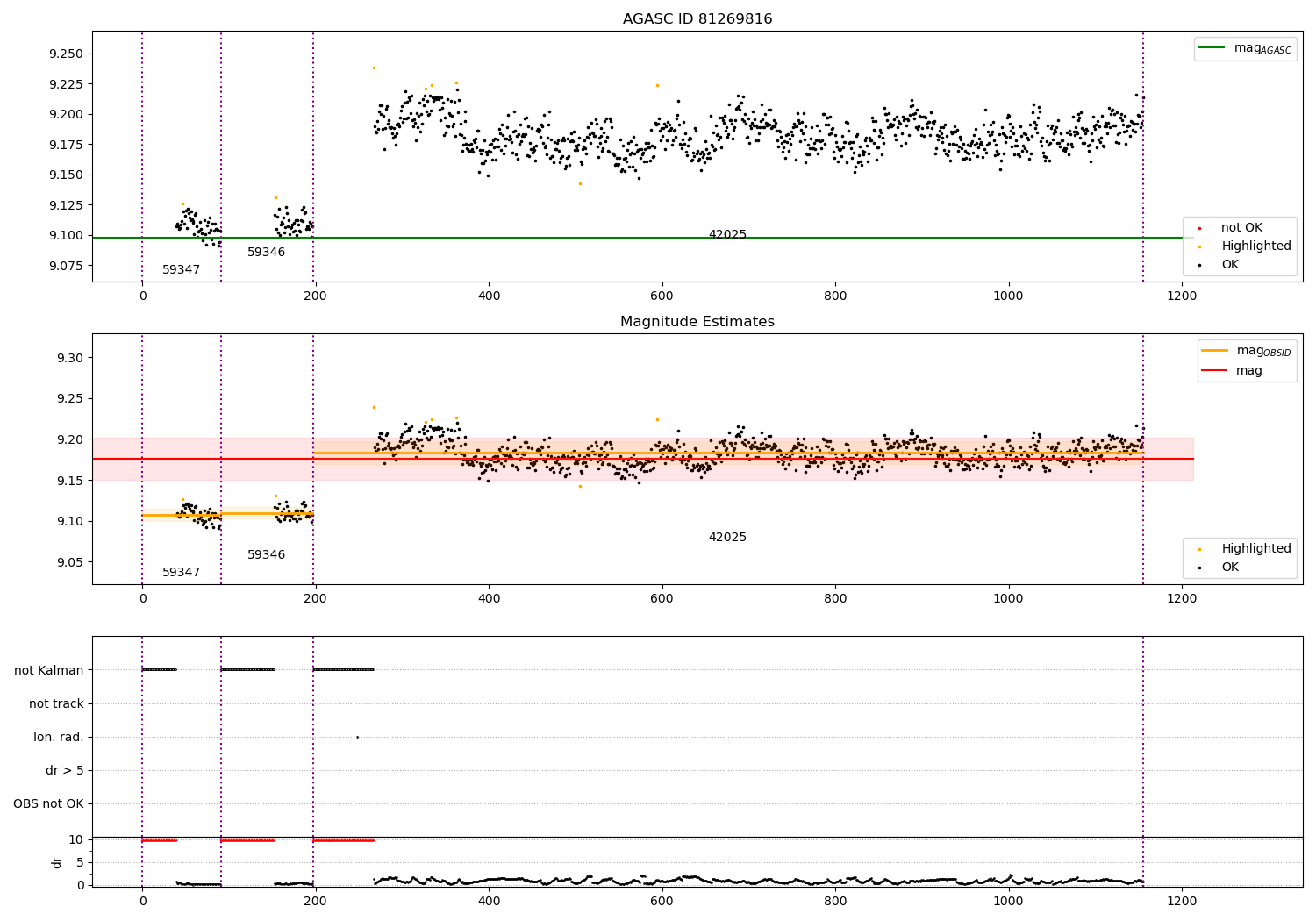Image resolution: width=1316 pixels, height=921 pixels.
Task: Click the 800 x-tick under Magnitude Estimates plot
Action: pyautogui.click(x=835, y=598)
